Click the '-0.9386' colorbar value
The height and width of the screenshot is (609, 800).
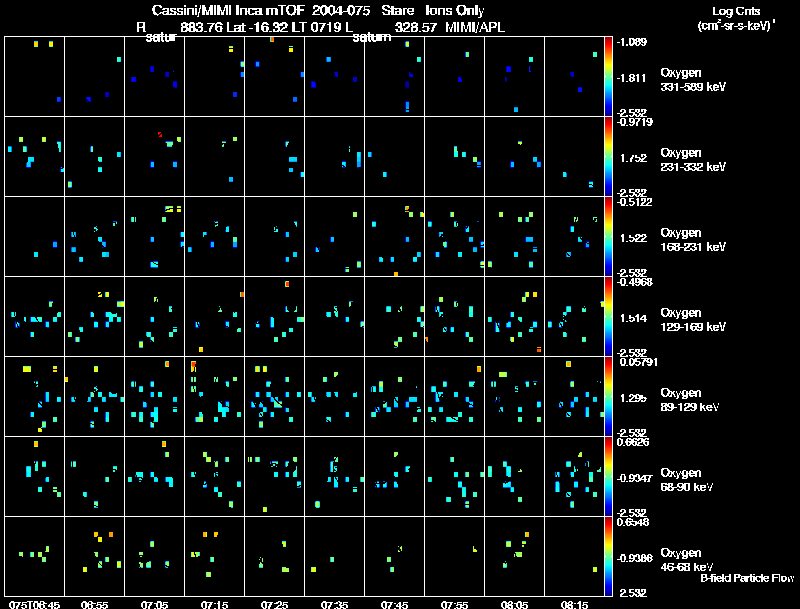tap(634, 558)
